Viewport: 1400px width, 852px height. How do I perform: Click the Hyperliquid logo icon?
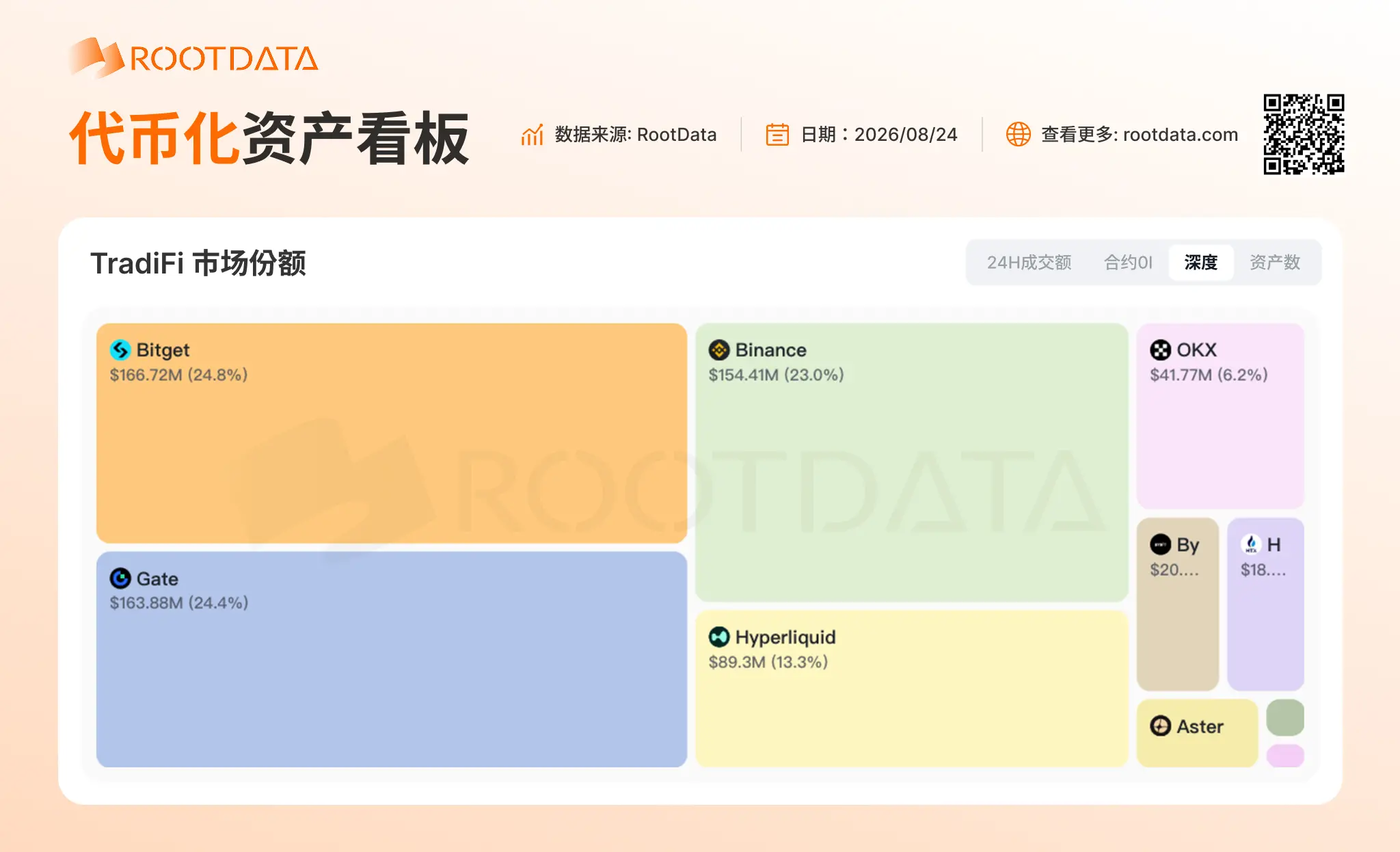click(719, 637)
